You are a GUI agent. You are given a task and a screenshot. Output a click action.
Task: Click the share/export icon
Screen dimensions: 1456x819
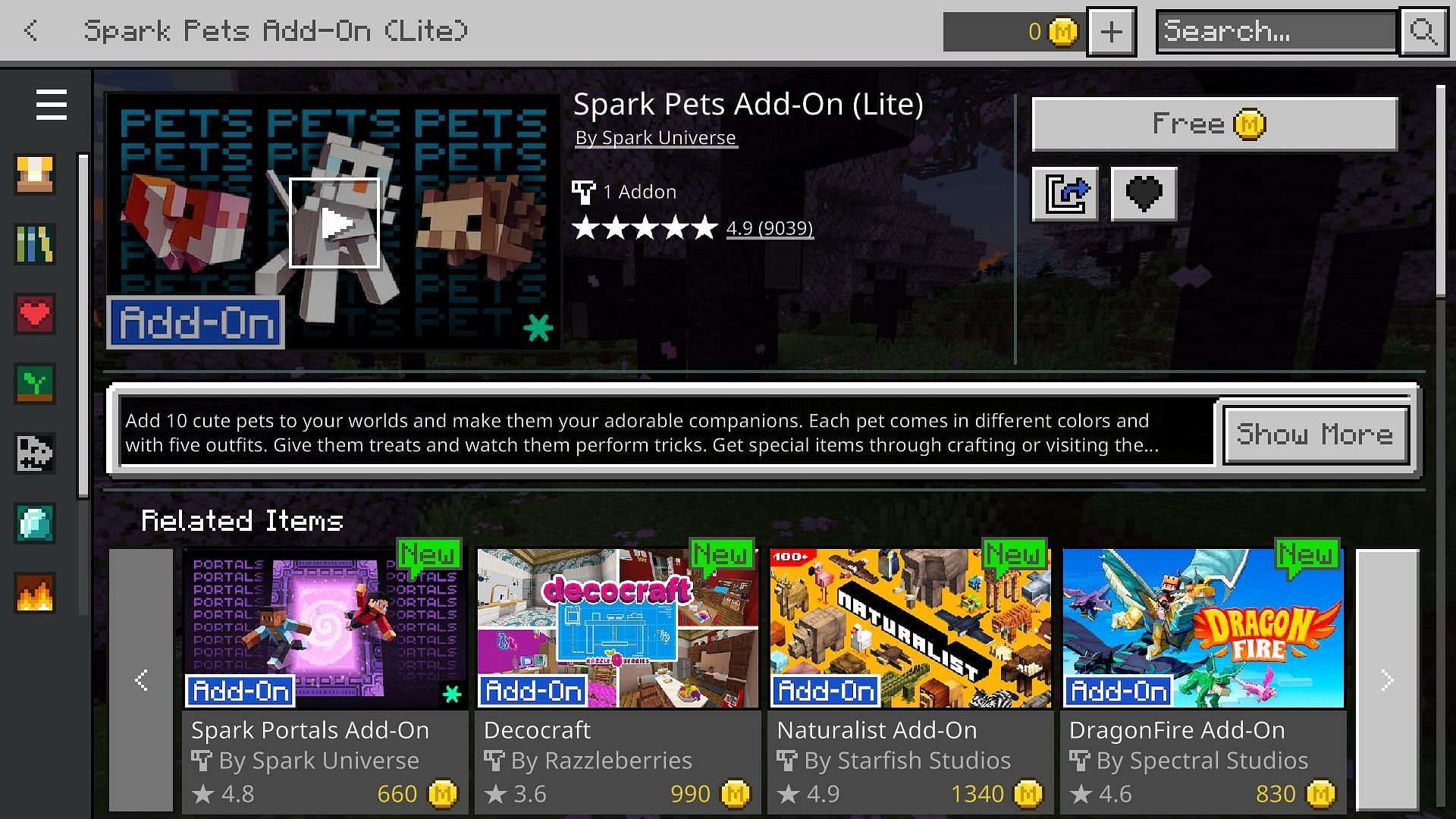(x=1065, y=192)
